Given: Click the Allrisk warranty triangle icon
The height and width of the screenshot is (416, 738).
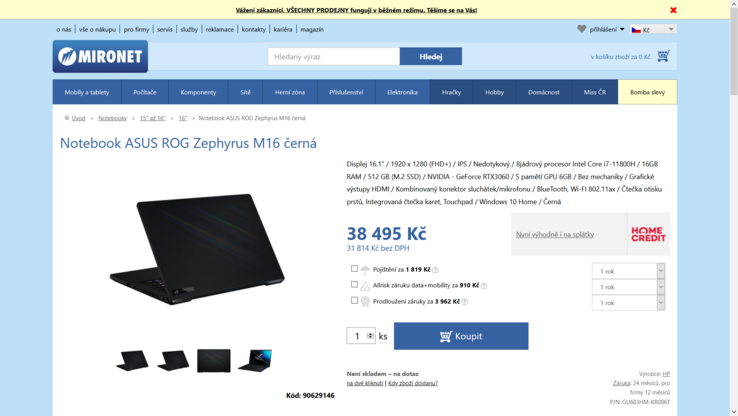Looking at the screenshot, I should pyautogui.click(x=365, y=286).
